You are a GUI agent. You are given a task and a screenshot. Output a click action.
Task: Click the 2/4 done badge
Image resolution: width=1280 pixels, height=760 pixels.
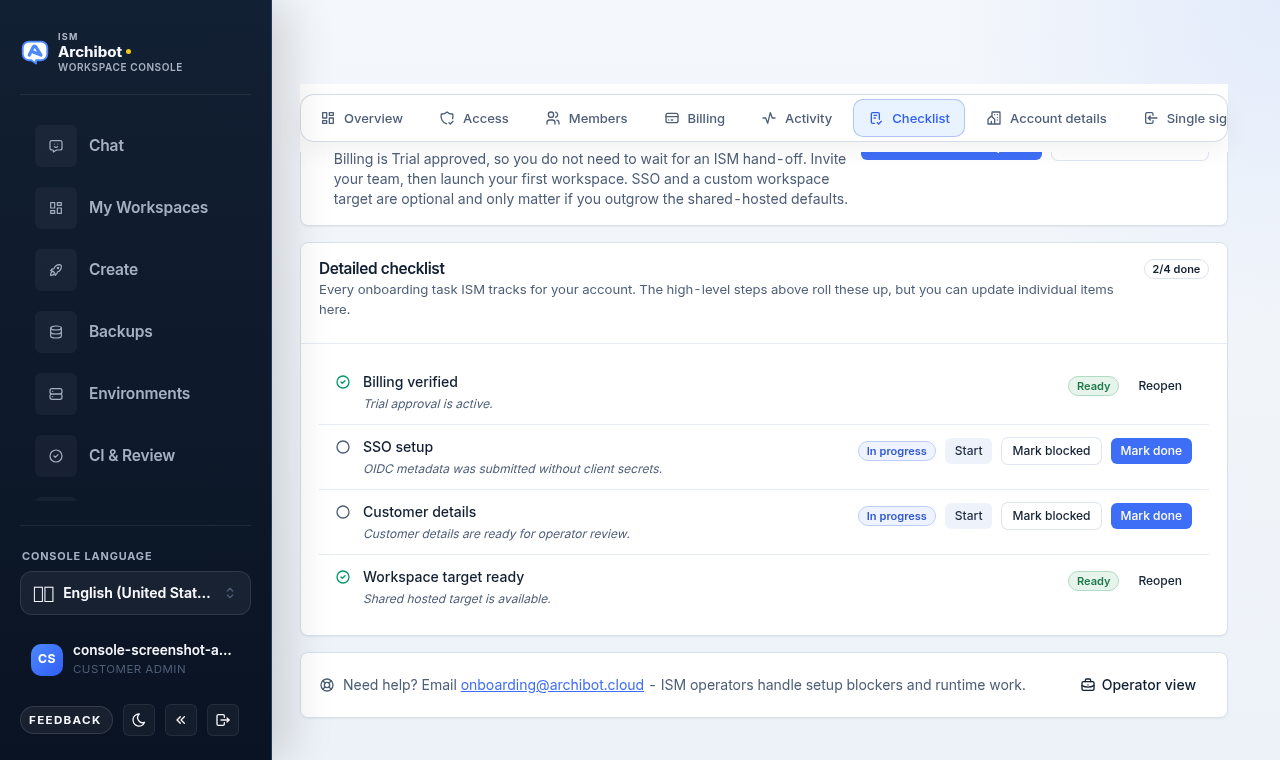point(1176,269)
